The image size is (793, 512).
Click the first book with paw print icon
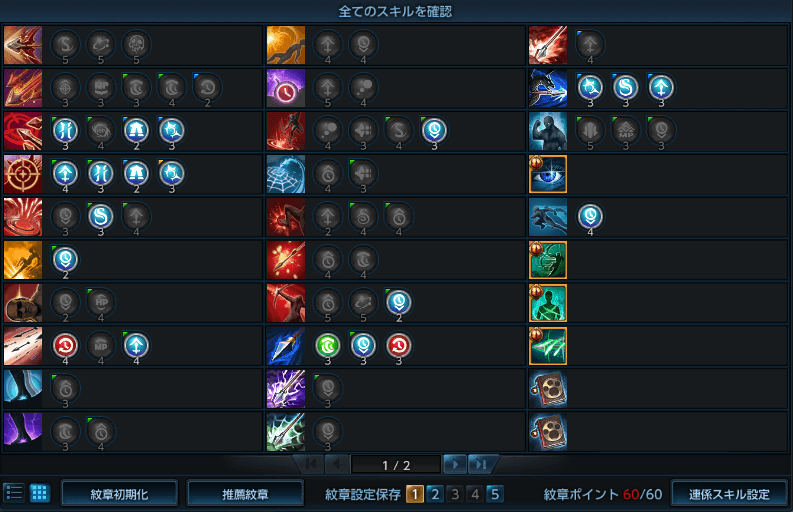coord(548,389)
